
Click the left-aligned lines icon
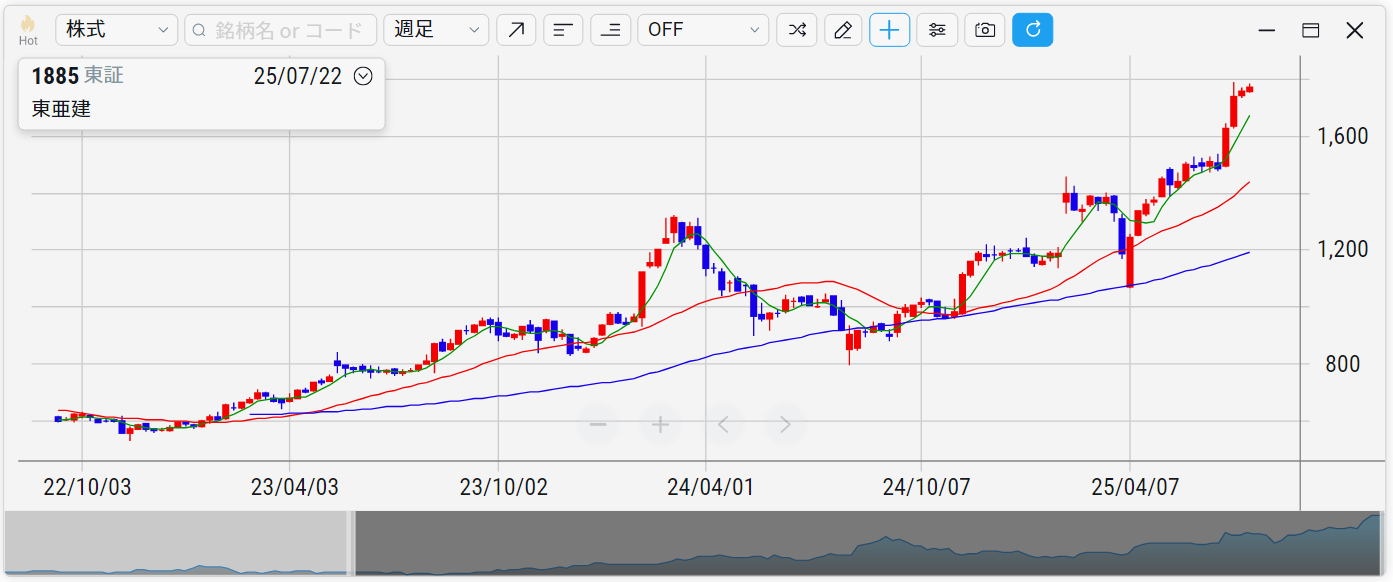tap(563, 30)
